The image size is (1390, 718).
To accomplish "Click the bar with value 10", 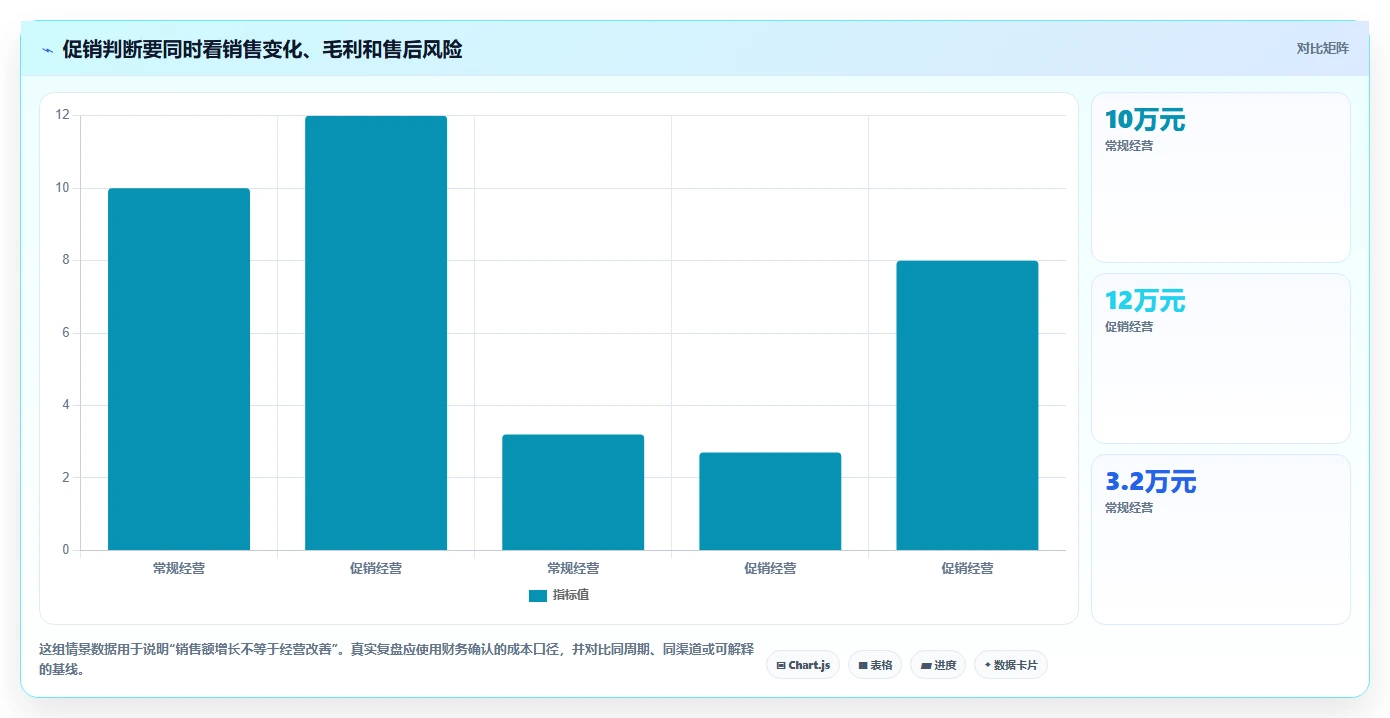I will [179, 369].
